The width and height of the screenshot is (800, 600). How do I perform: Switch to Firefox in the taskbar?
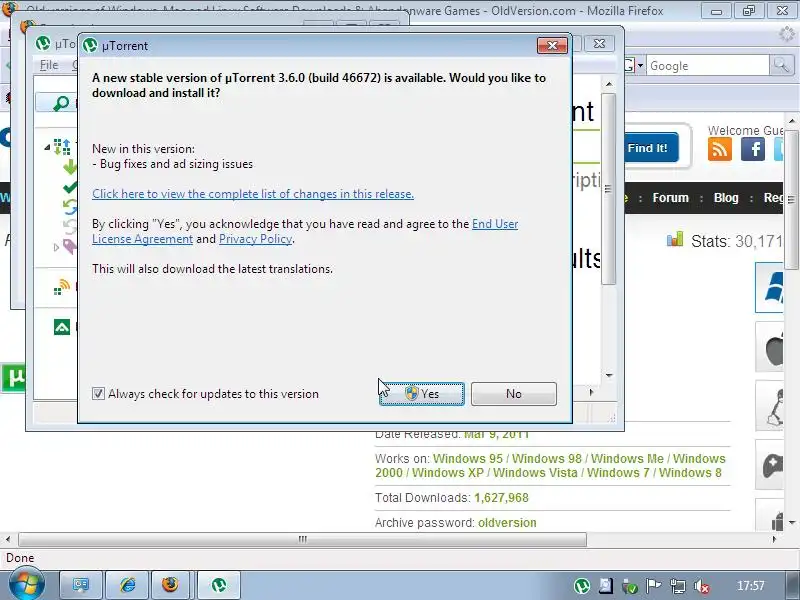[170, 585]
